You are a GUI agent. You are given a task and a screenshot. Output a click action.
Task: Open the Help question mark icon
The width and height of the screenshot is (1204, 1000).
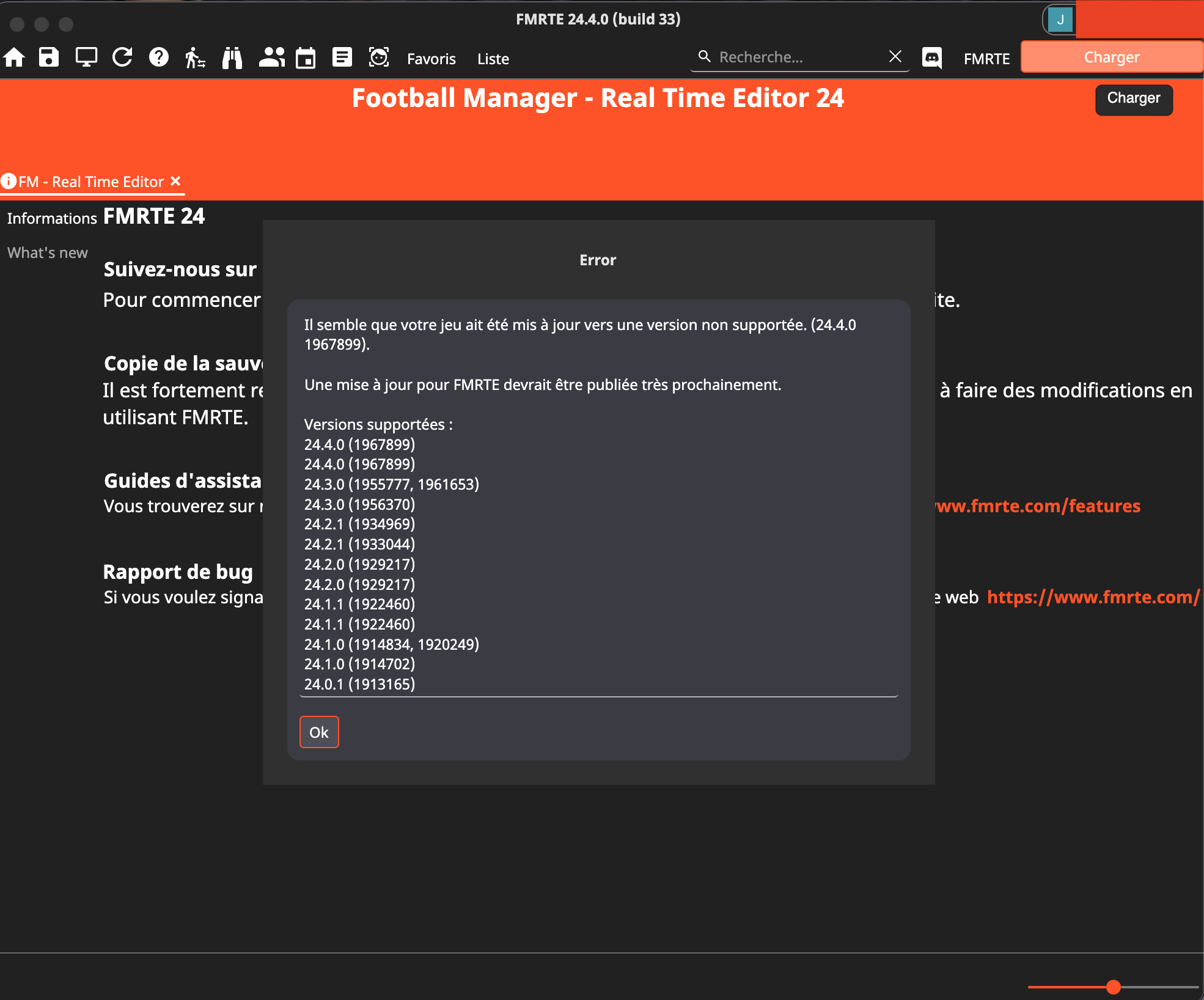(159, 57)
